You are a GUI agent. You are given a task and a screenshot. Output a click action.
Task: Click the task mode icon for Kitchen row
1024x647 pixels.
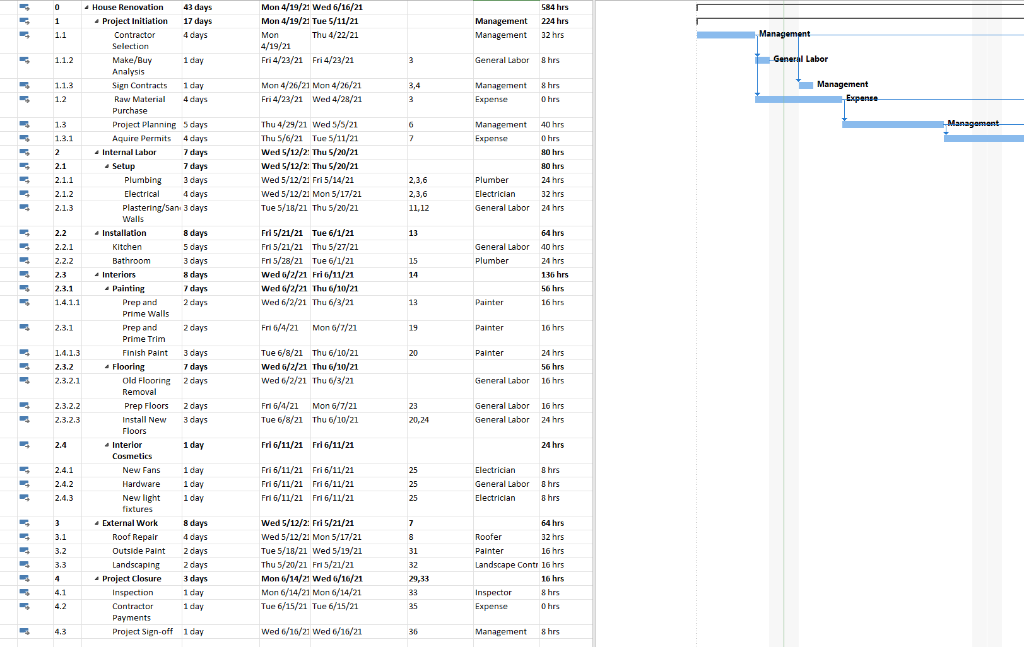tap(24, 246)
